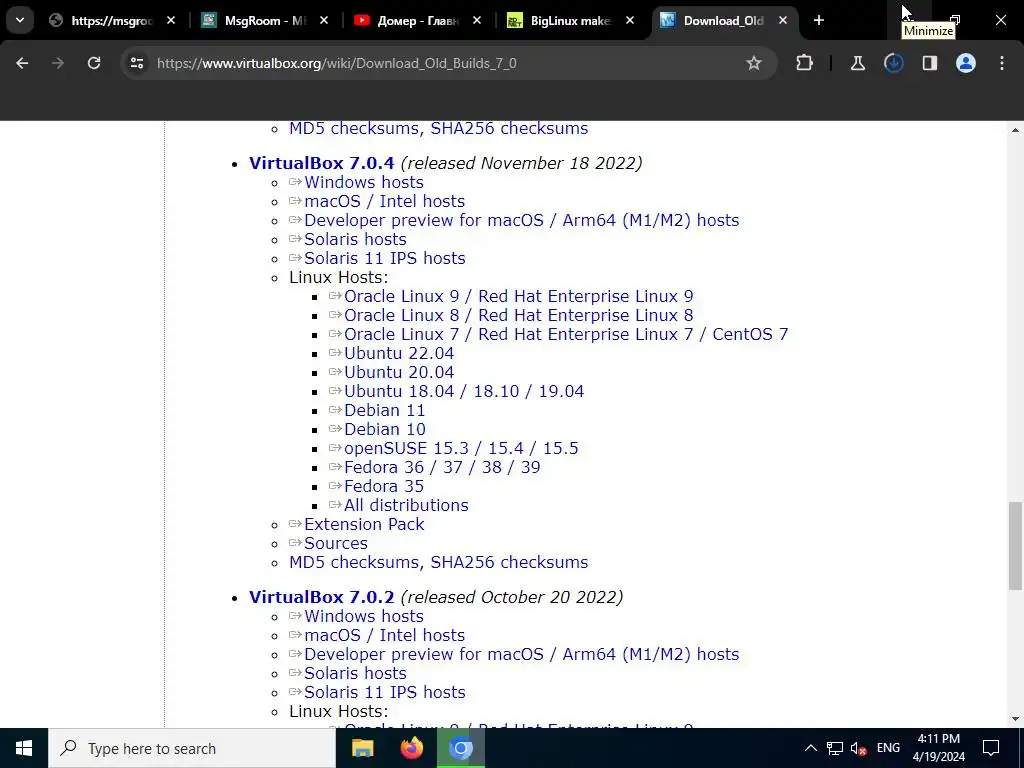Download 7.0.4 Sources
This screenshot has height=768, width=1024.
(x=335, y=543)
